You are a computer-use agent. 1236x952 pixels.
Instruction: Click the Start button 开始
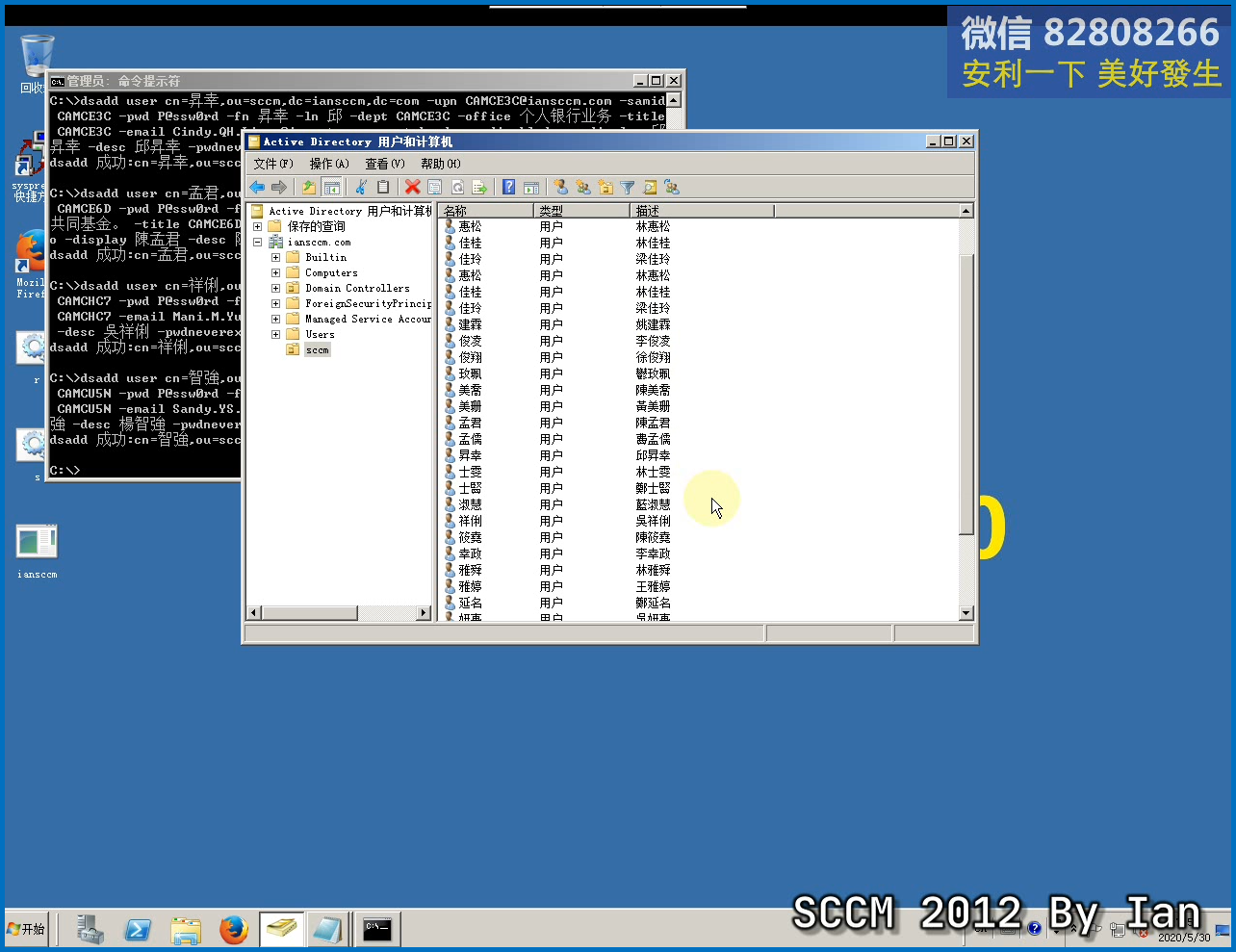[27, 930]
